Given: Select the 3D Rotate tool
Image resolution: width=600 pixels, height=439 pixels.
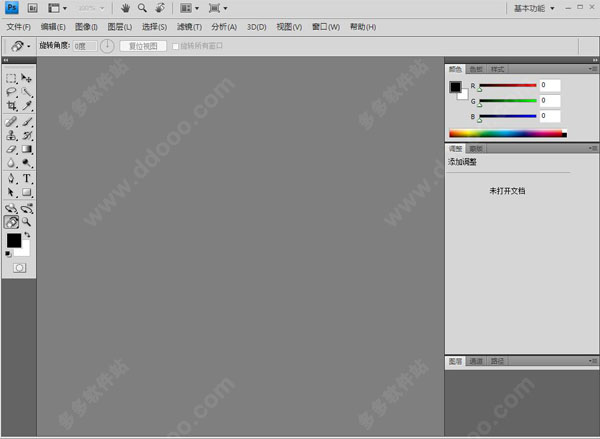Looking at the screenshot, I should [11, 209].
